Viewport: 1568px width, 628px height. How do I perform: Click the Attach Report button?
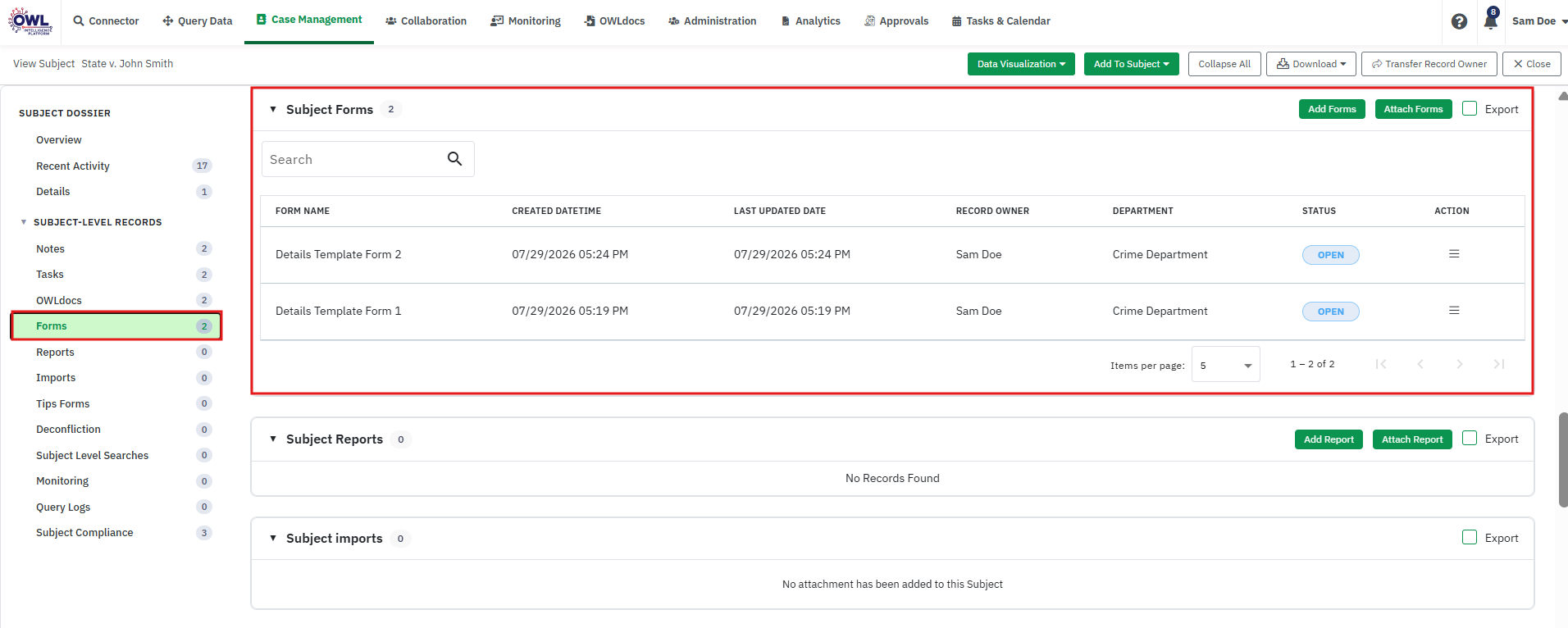click(x=1412, y=439)
